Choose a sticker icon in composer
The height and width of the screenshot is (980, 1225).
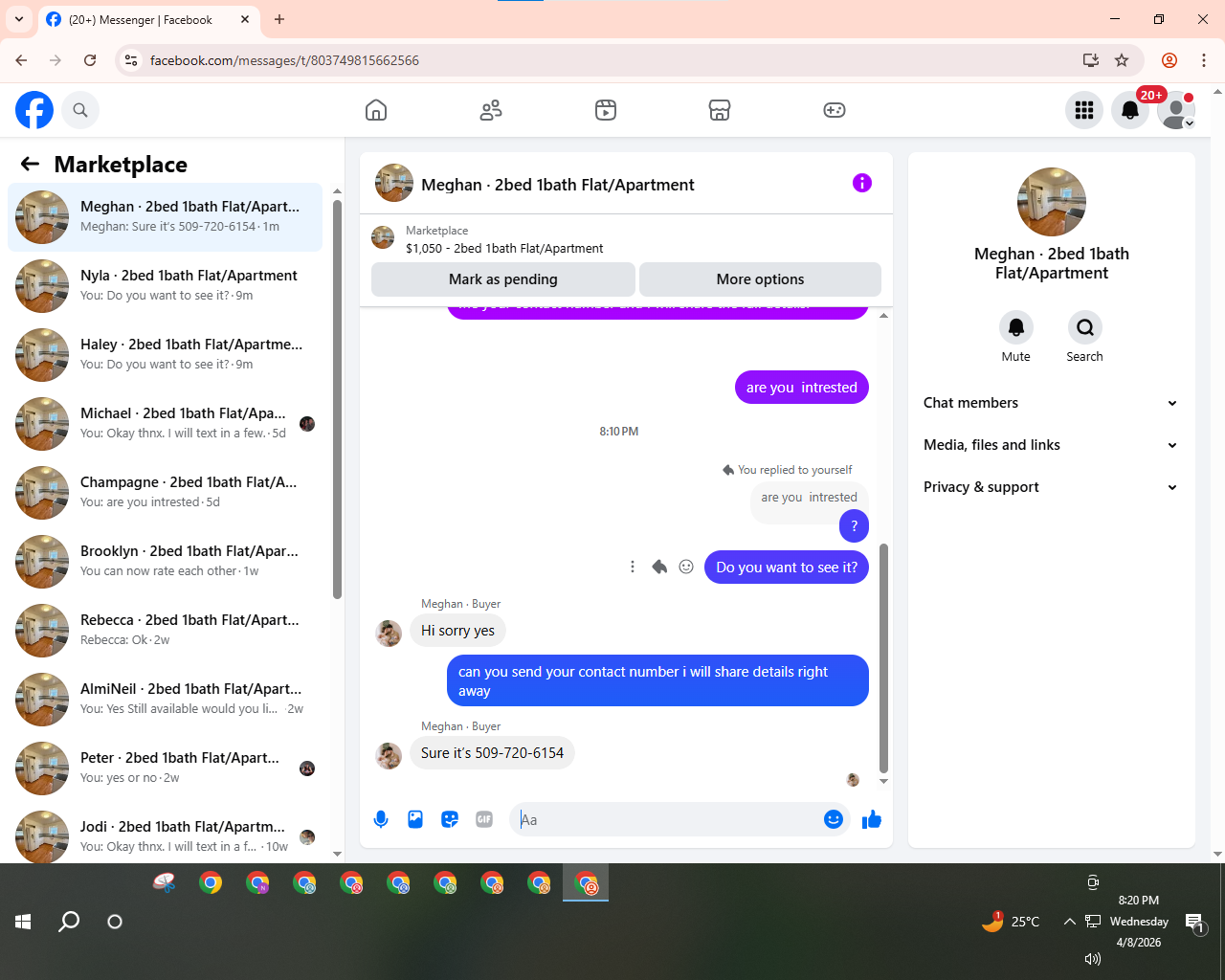click(x=450, y=819)
